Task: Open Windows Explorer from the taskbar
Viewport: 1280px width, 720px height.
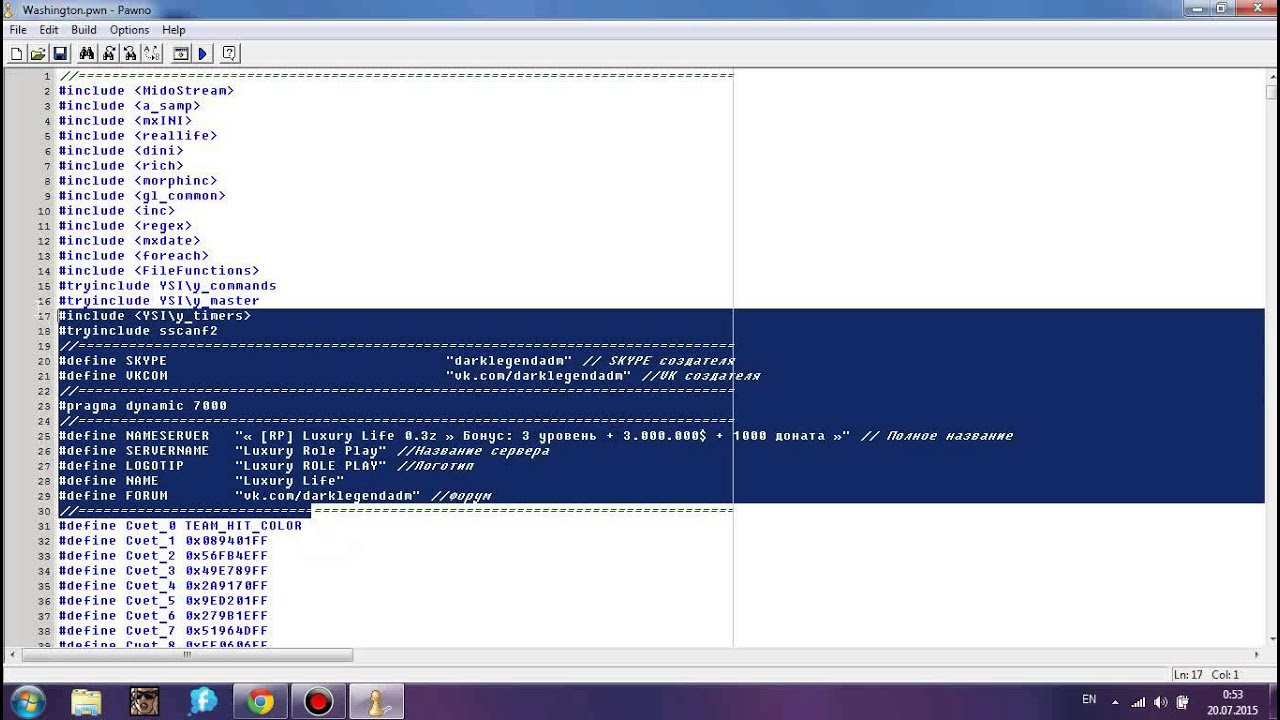Action: coord(86,701)
